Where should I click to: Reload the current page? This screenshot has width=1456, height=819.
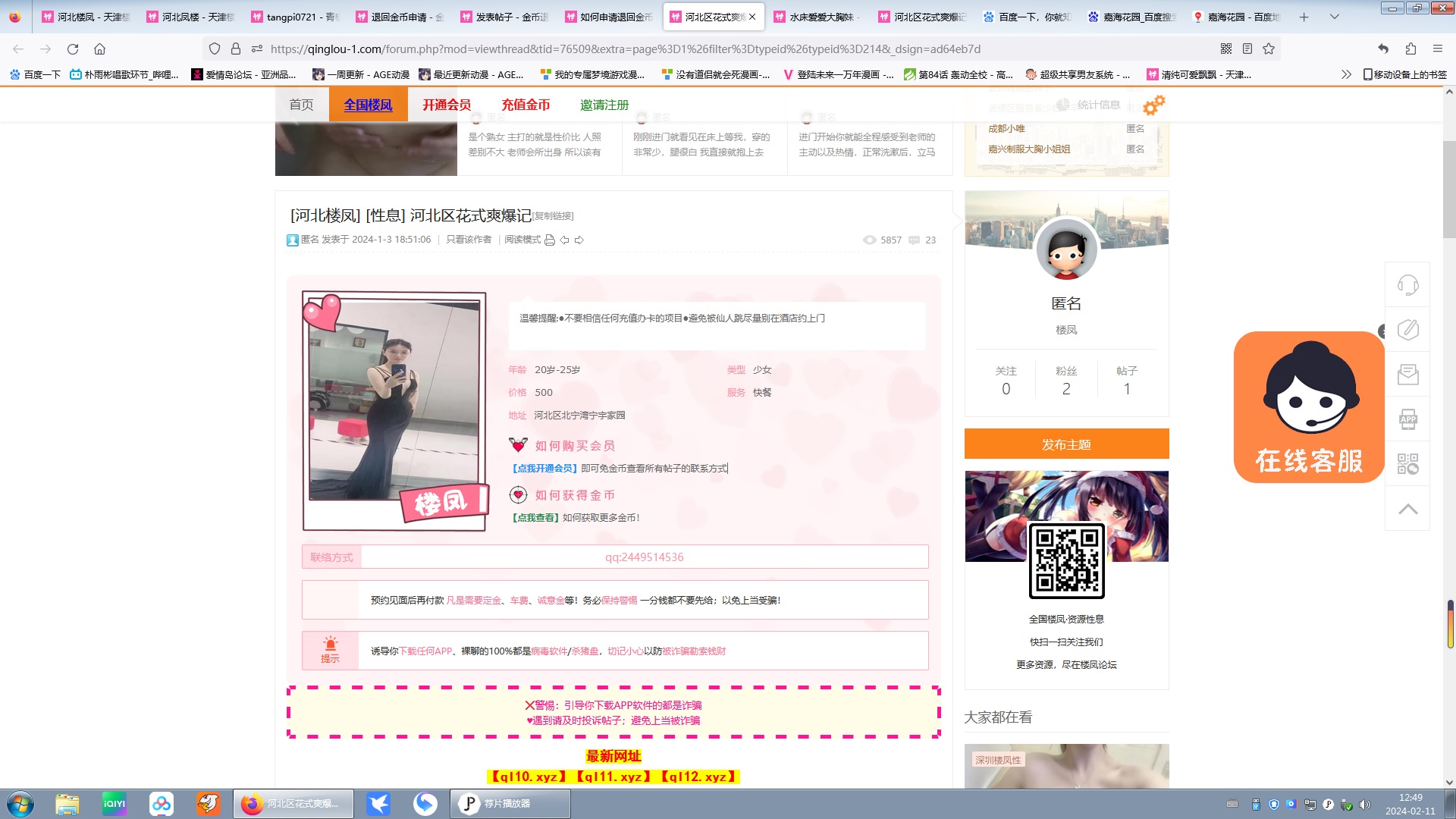73,49
